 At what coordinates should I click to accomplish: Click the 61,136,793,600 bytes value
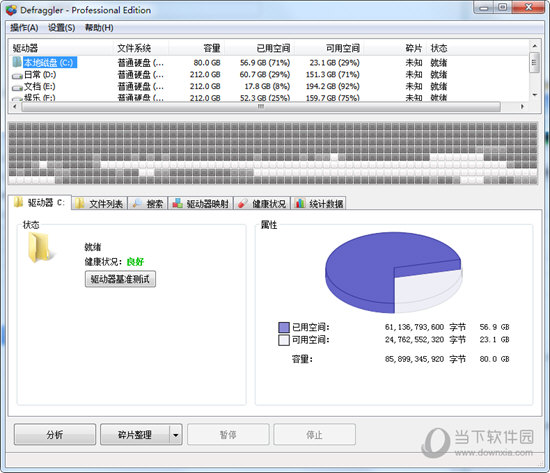tap(414, 327)
